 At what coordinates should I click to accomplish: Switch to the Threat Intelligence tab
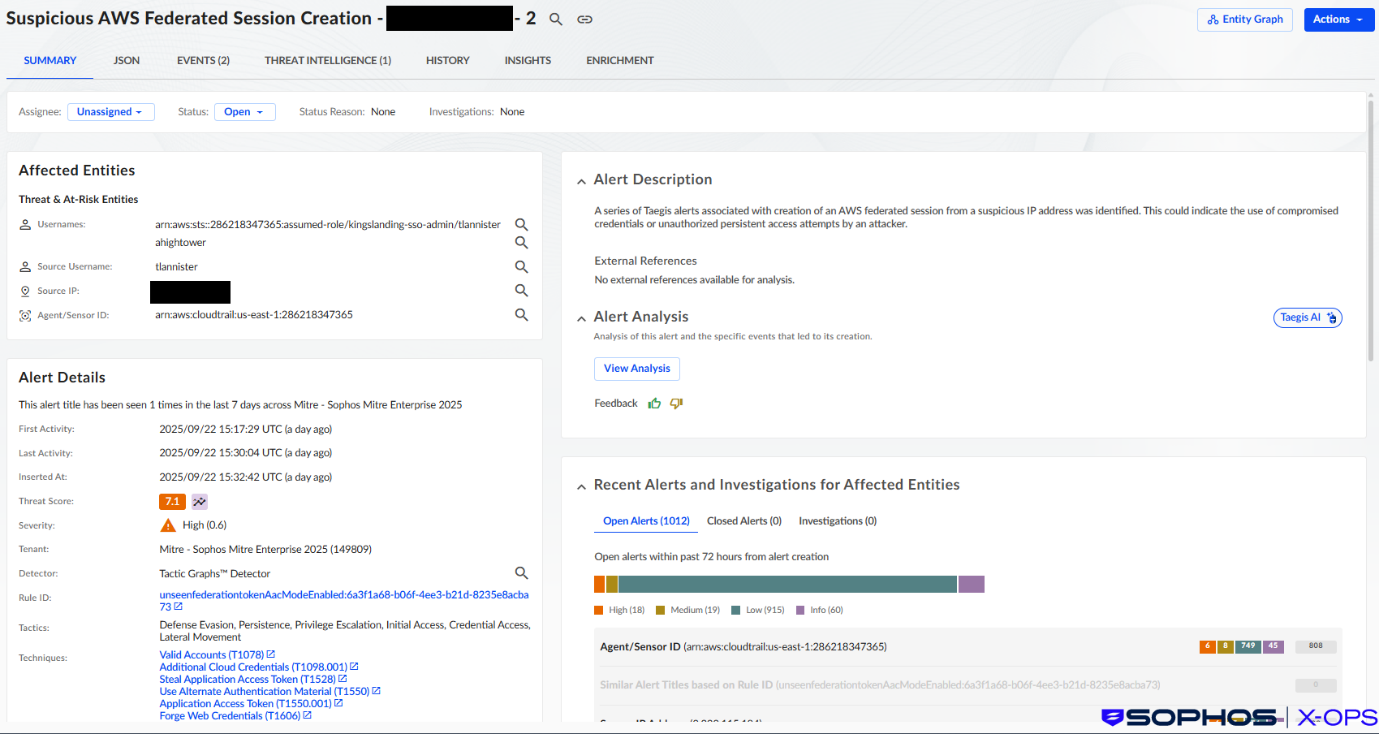327,60
